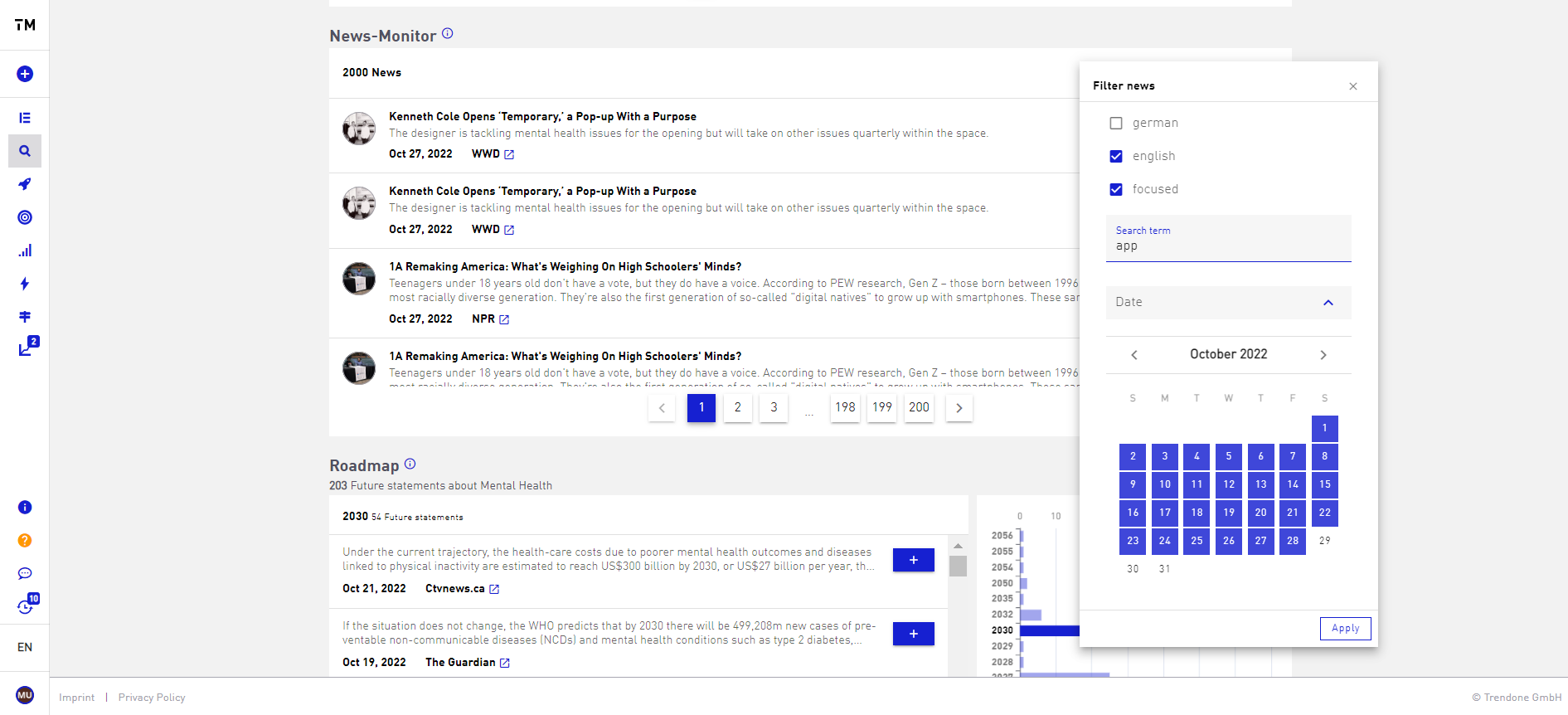
Task: Select October 1 in calendar
Action: (1325, 428)
